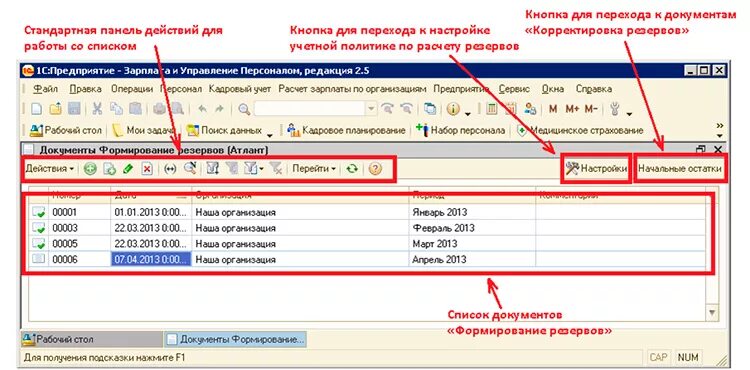Click the posted document icon in row 00003
Viewport: 750px width, 370px height.
[38, 228]
